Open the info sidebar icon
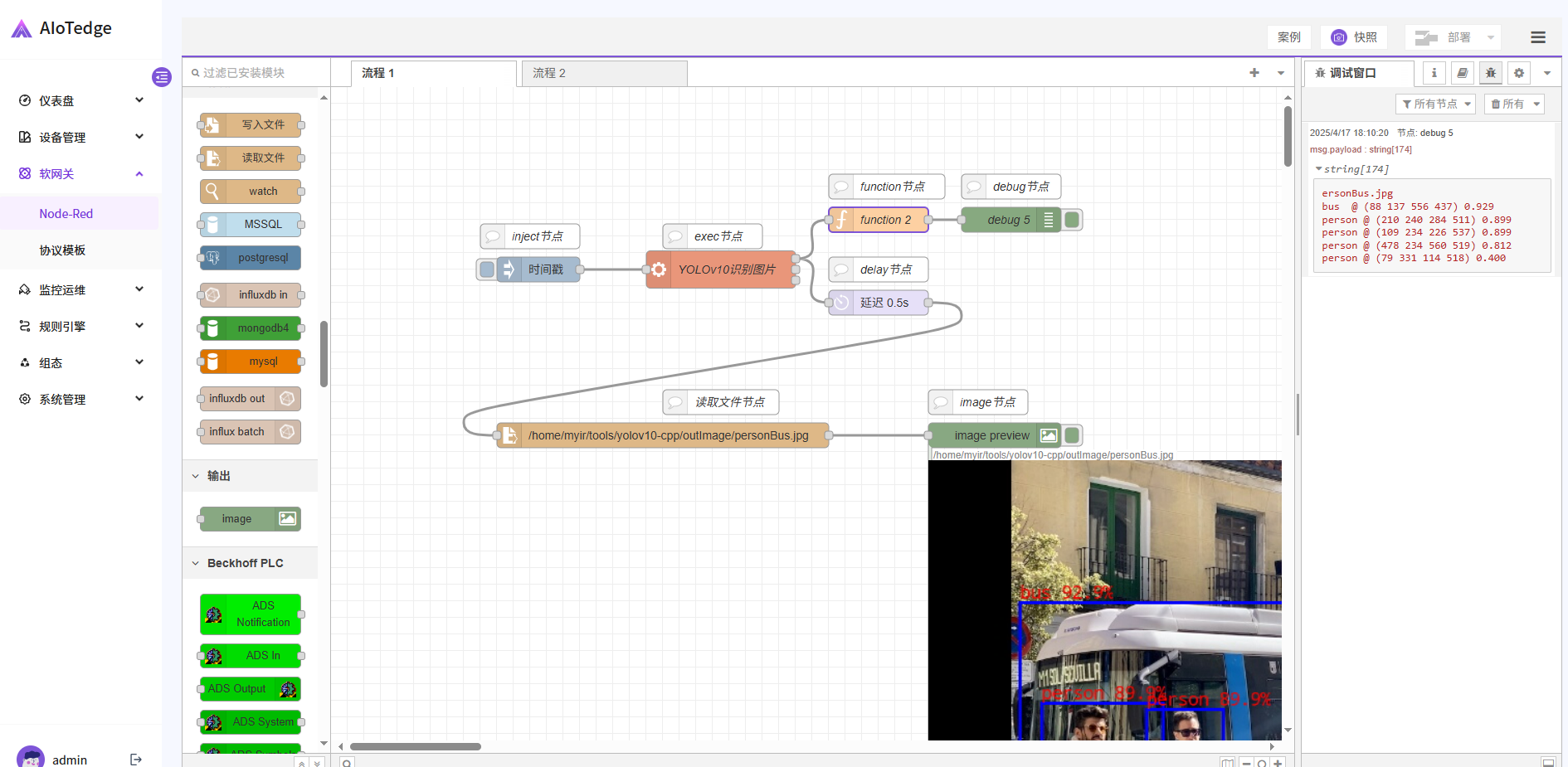The width and height of the screenshot is (1568, 767). 1434,73
